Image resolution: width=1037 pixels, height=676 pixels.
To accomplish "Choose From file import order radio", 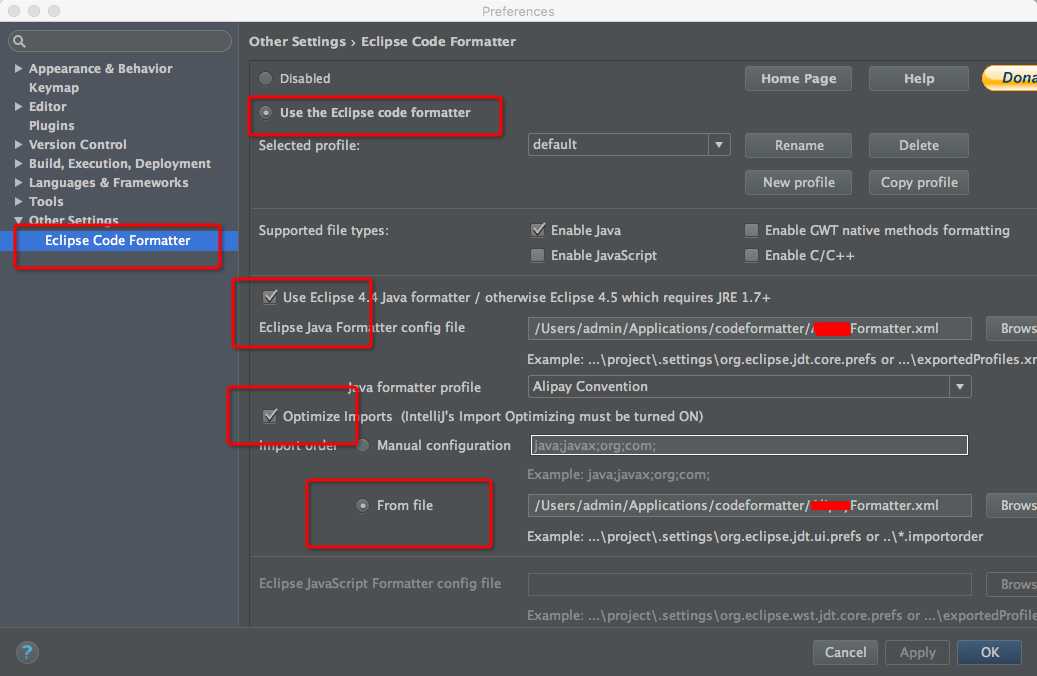I will click(x=362, y=505).
